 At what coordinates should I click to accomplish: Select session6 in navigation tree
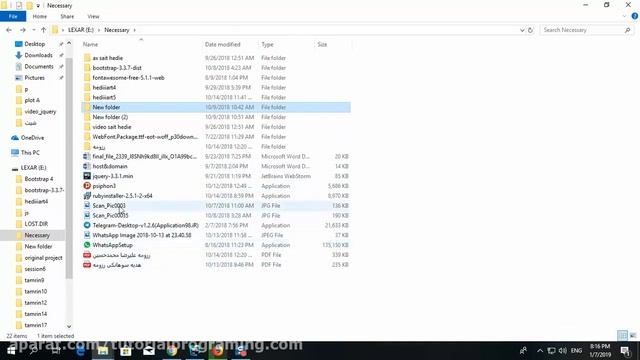pos(35,269)
